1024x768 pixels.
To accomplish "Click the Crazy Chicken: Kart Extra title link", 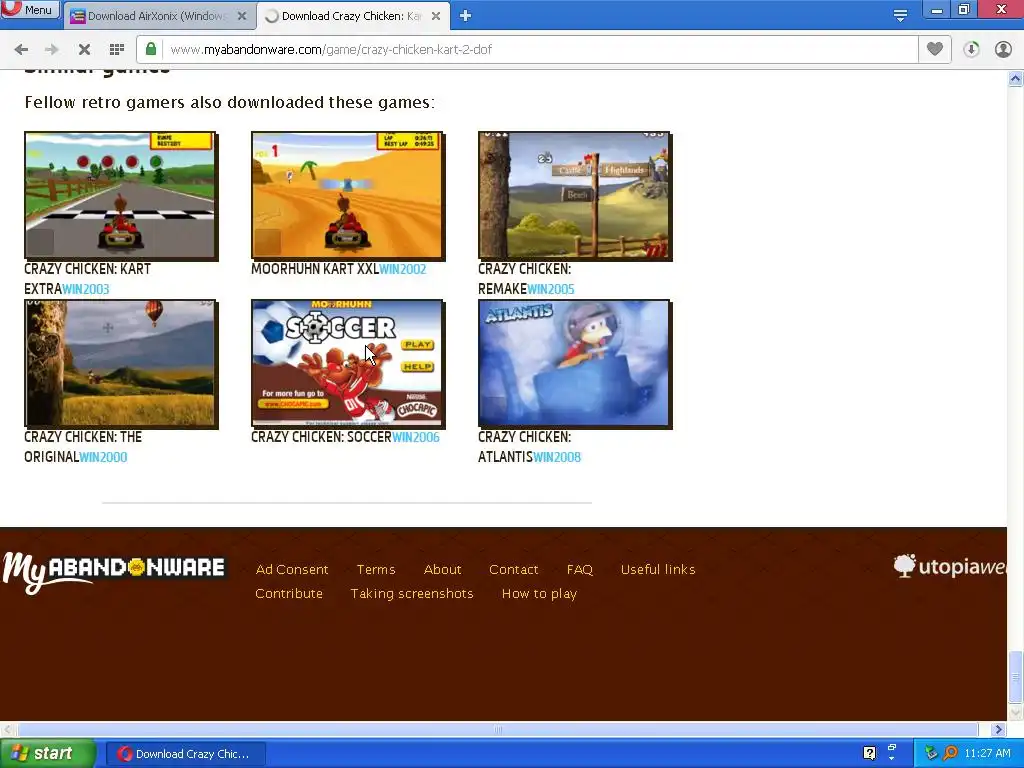I will tap(87, 279).
